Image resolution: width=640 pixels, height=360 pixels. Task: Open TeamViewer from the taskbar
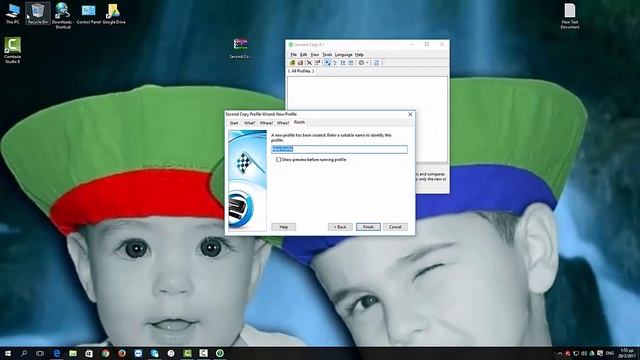coord(138,353)
